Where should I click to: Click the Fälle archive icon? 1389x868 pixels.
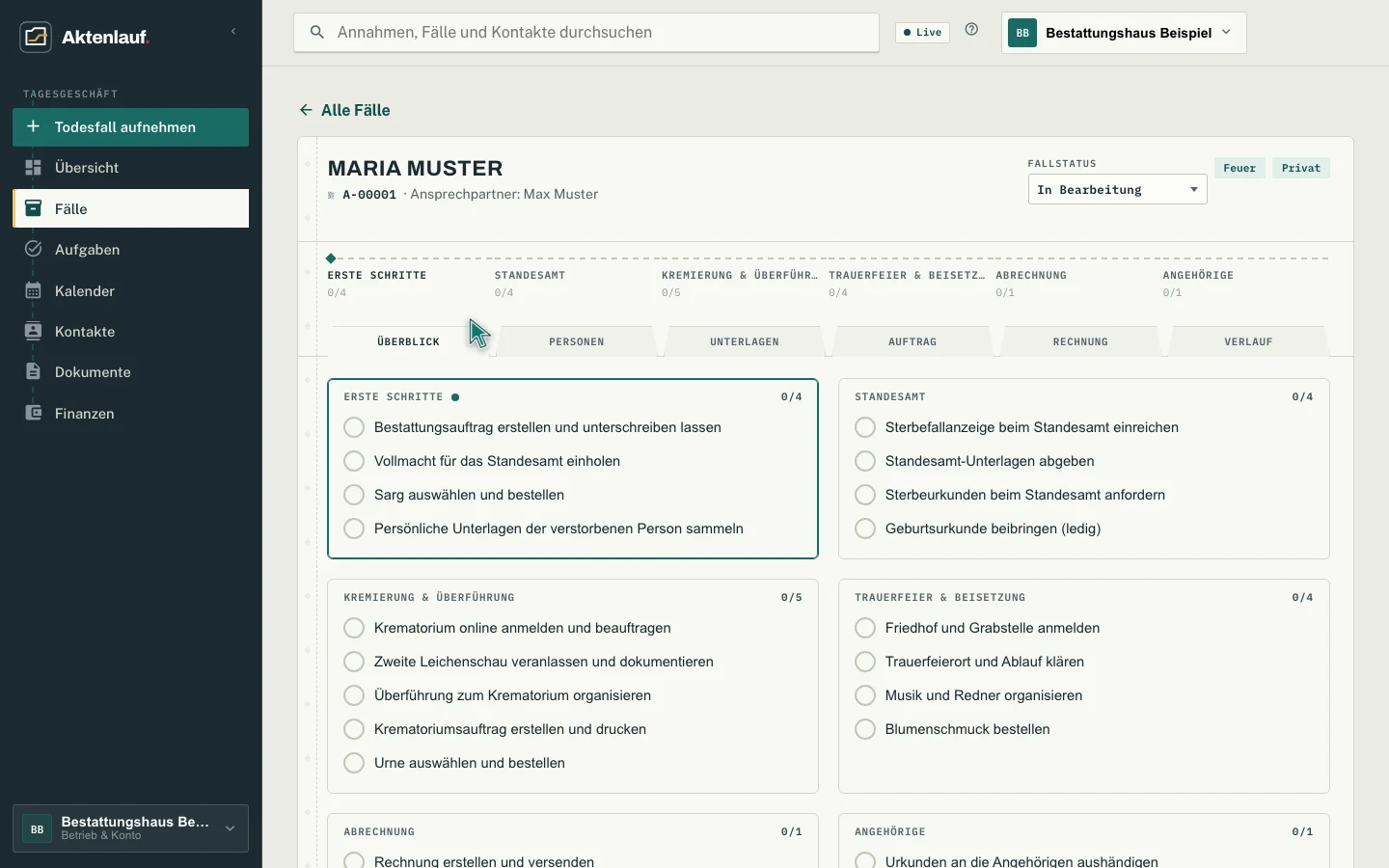pos(33,208)
